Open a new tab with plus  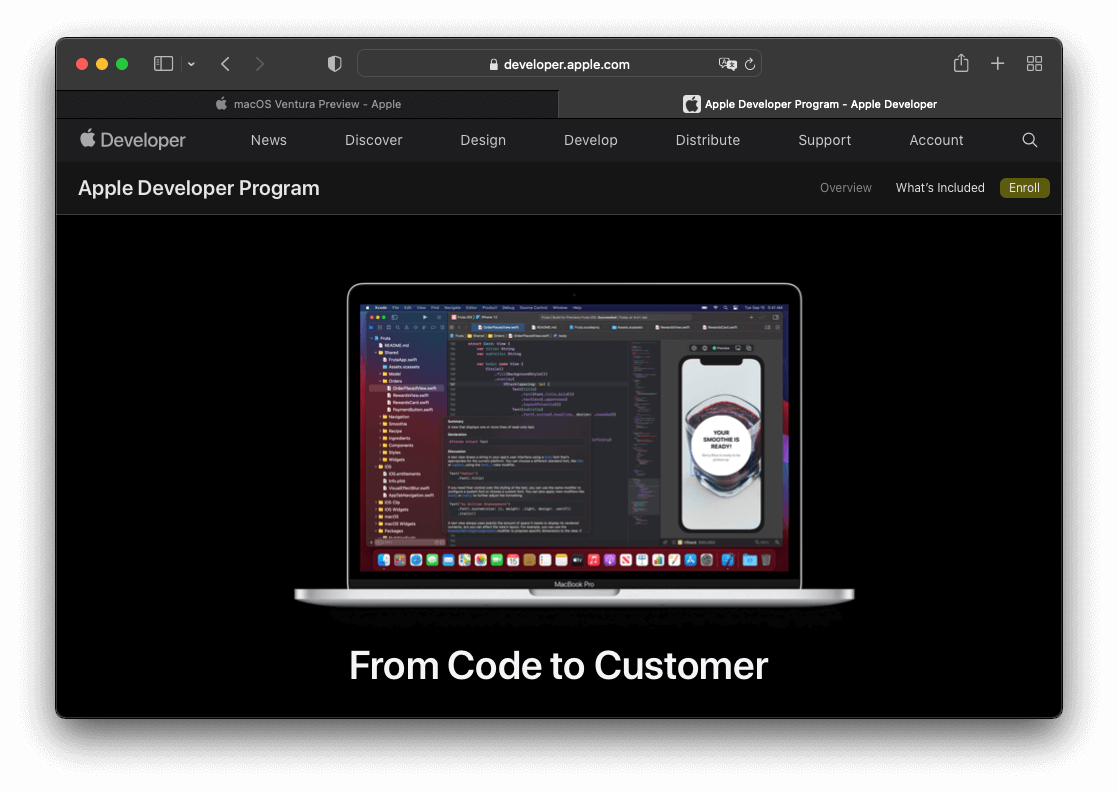998,64
